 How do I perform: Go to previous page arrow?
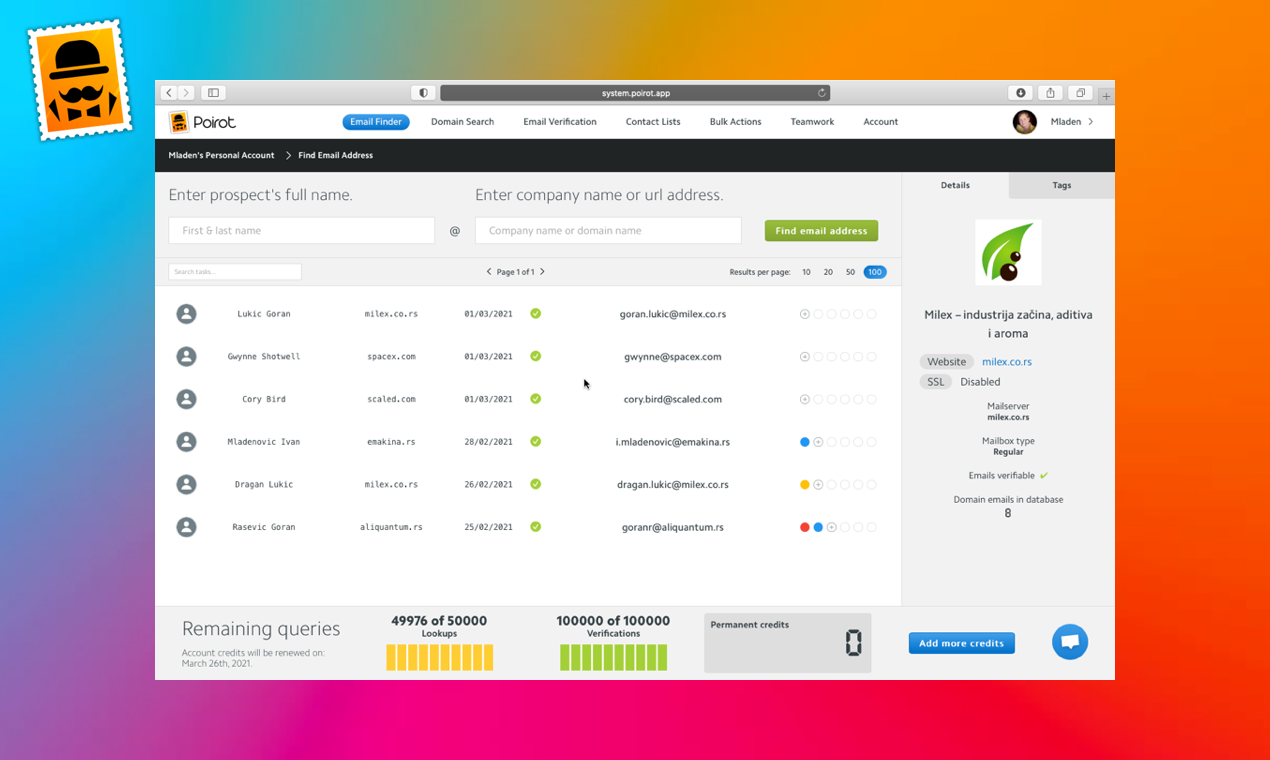pyautogui.click(x=489, y=272)
